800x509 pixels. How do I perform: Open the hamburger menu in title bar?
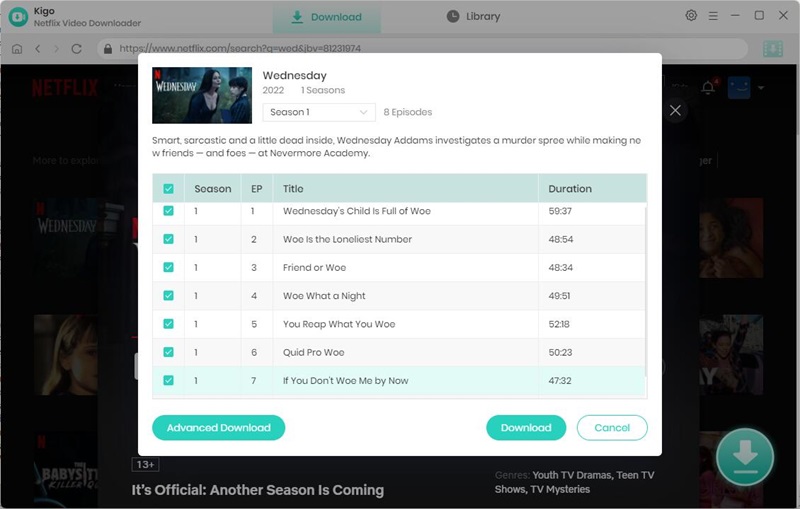(x=713, y=16)
